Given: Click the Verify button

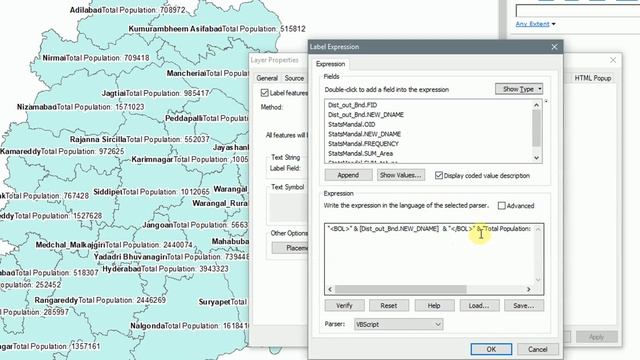Looking at the screenshot, I should pos(344,305).
